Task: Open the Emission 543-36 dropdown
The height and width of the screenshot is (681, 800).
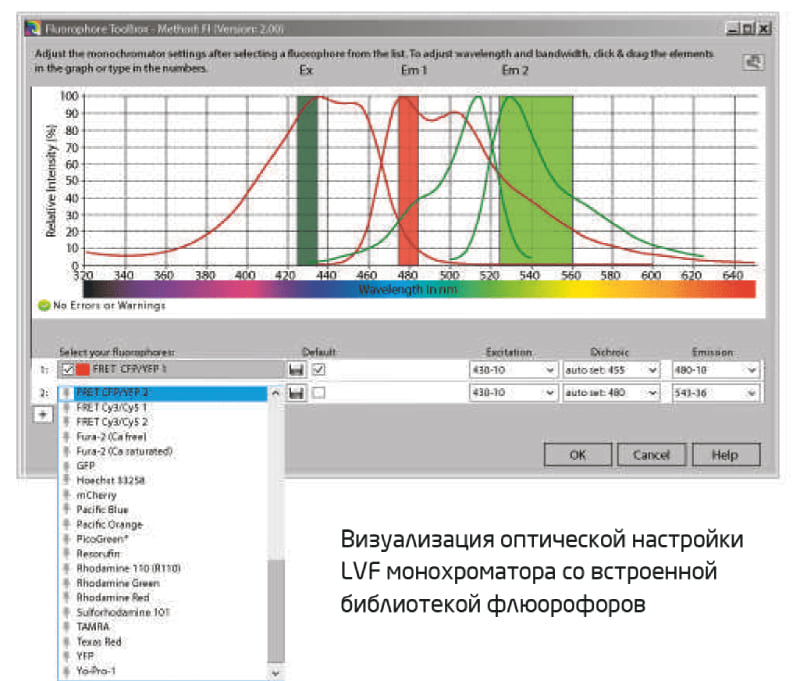Action: click(752, 393)
